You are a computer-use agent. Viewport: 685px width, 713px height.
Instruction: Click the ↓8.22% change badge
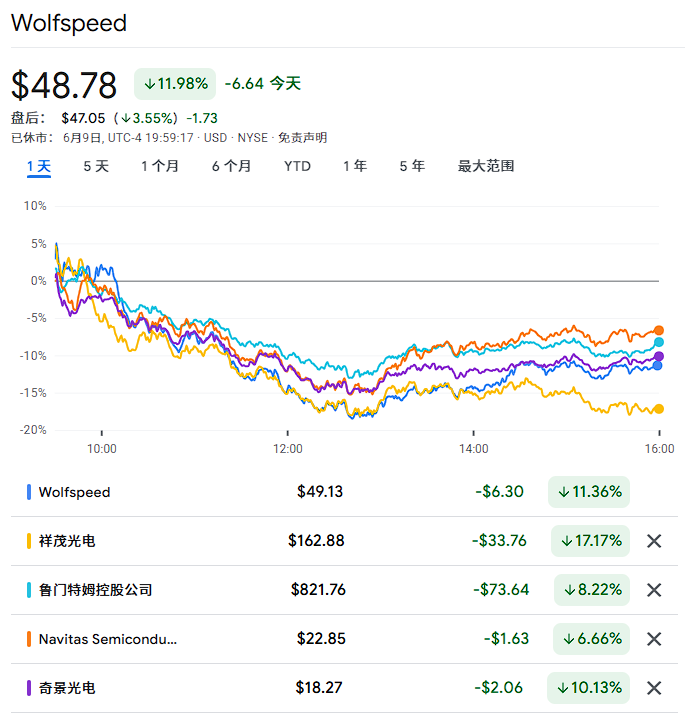592,590
